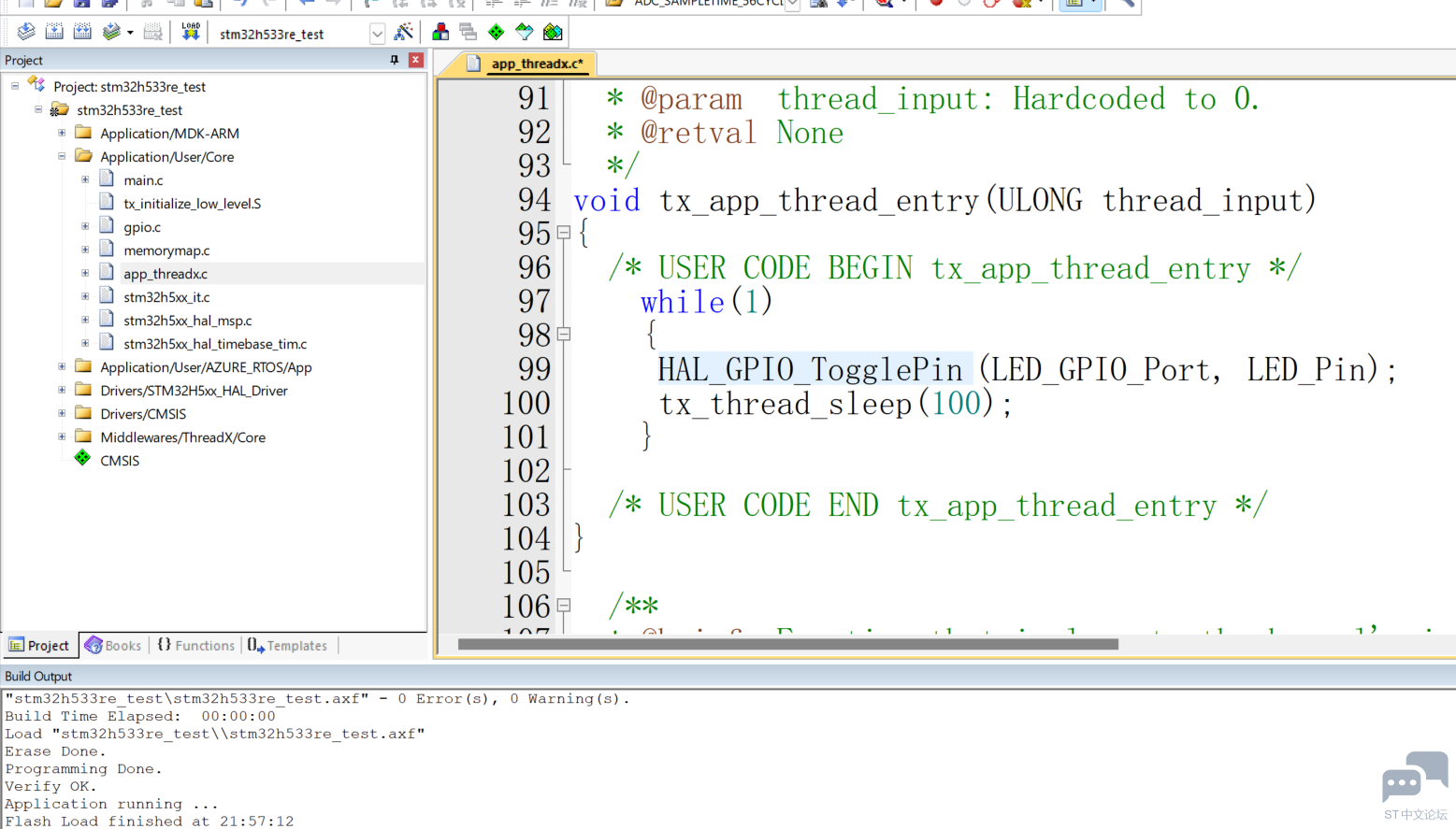
Task: Close the Project panel with the red X
Action: point(416,60)
